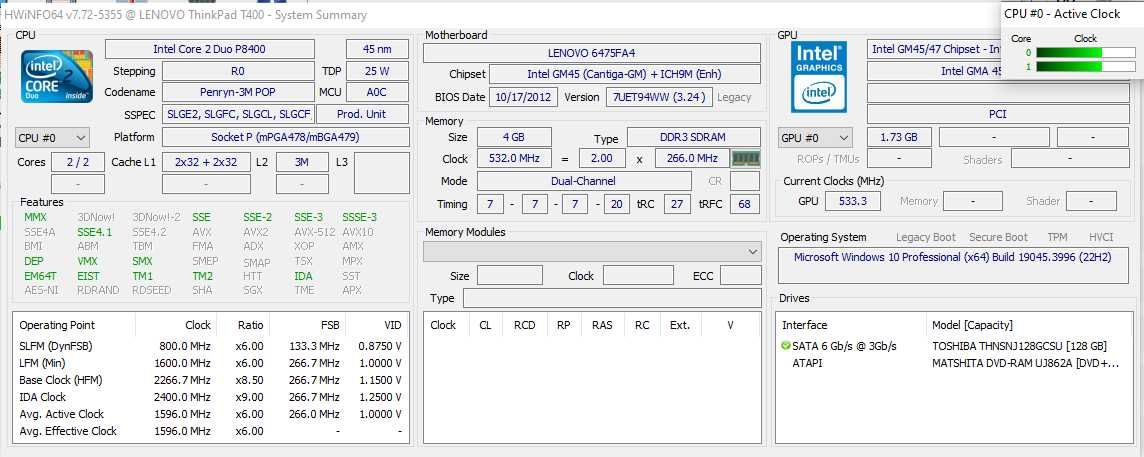Click the Secure Boot label

(x=998, y=237)
